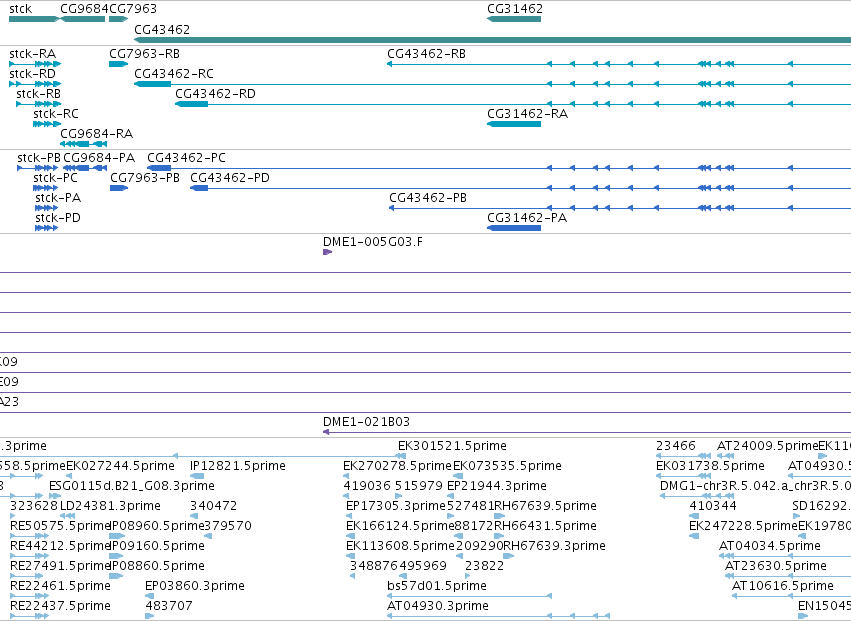Click EST label EK270278.5prime

397,466
